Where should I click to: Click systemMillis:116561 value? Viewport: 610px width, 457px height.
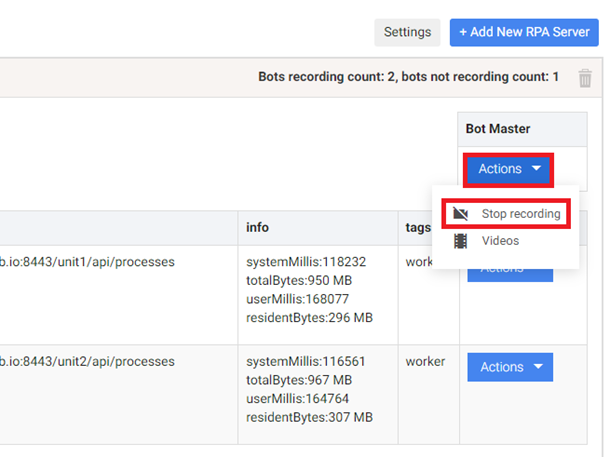(x=305, y=361)
